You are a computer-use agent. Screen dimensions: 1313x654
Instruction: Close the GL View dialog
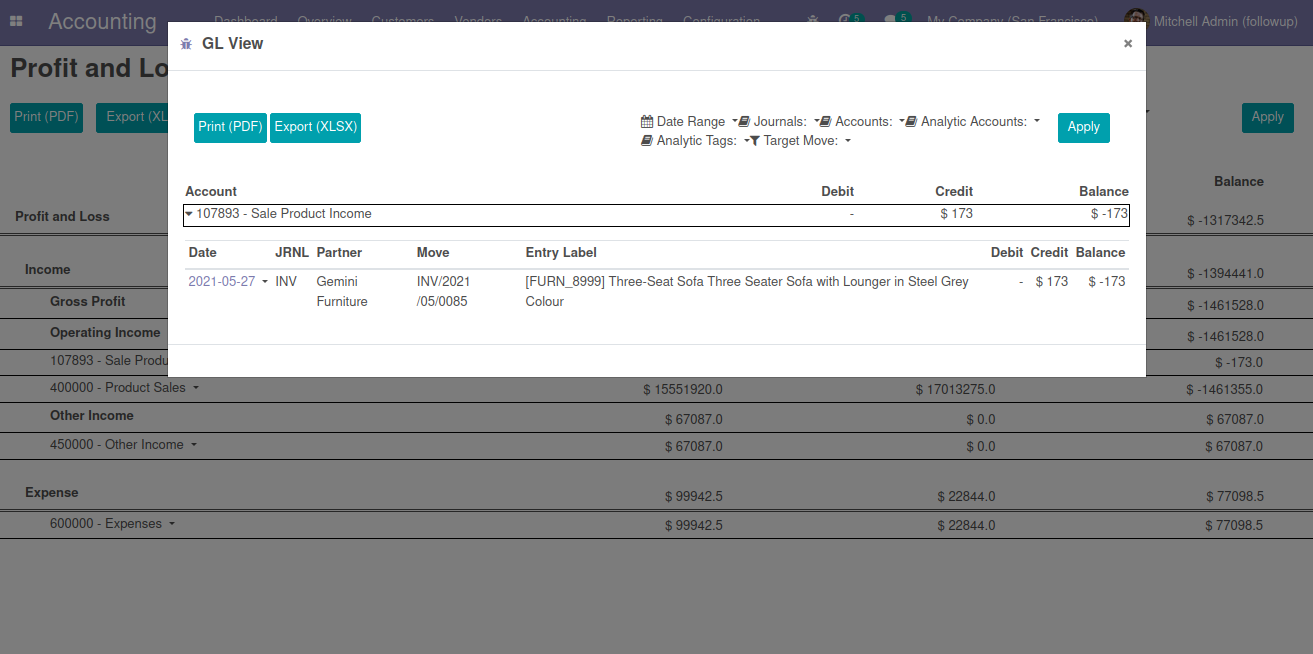(1128, 43)
